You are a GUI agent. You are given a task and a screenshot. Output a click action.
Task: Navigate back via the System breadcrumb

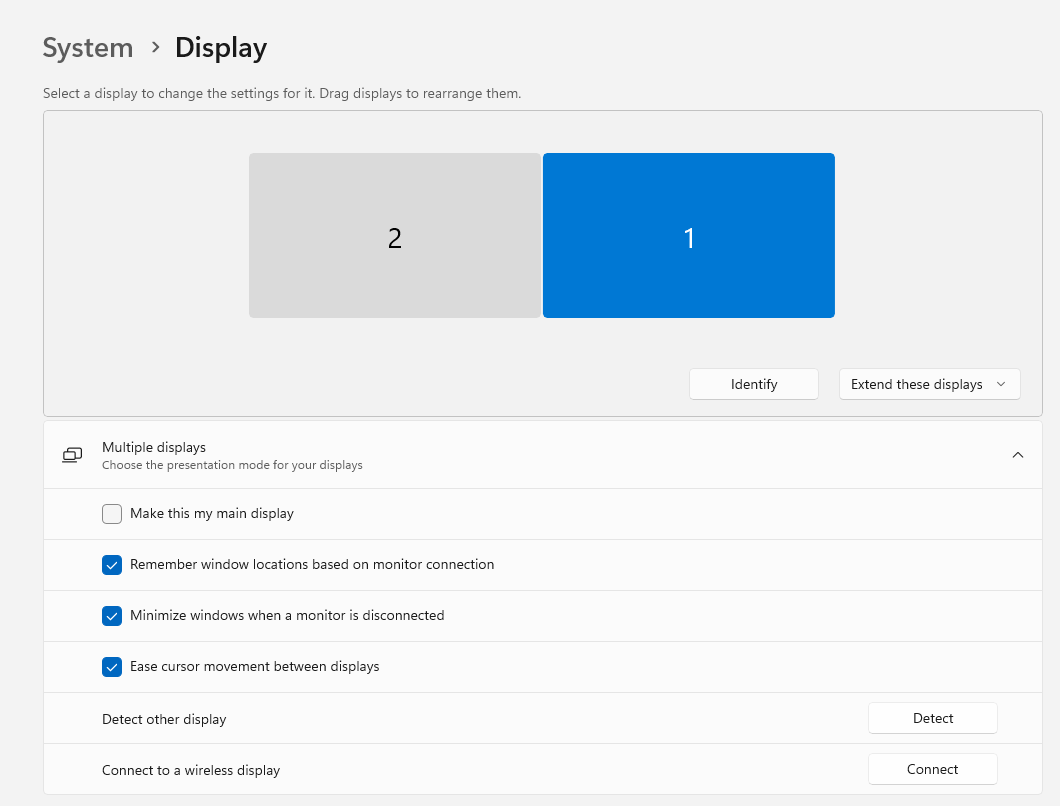coord(88,47)
